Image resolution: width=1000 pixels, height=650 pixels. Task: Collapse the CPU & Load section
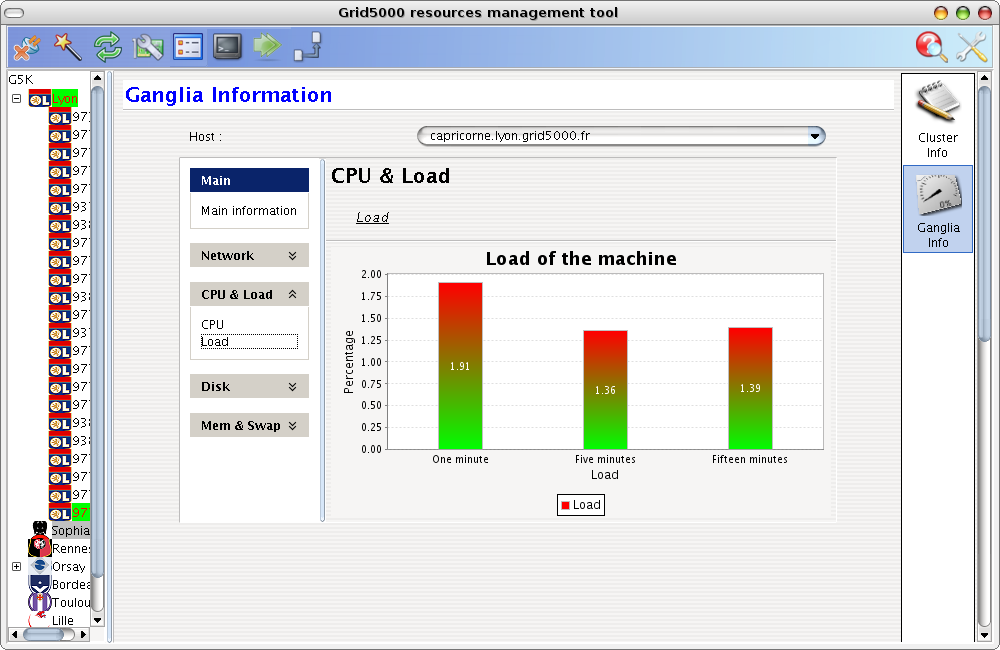(x=249, y=294)
